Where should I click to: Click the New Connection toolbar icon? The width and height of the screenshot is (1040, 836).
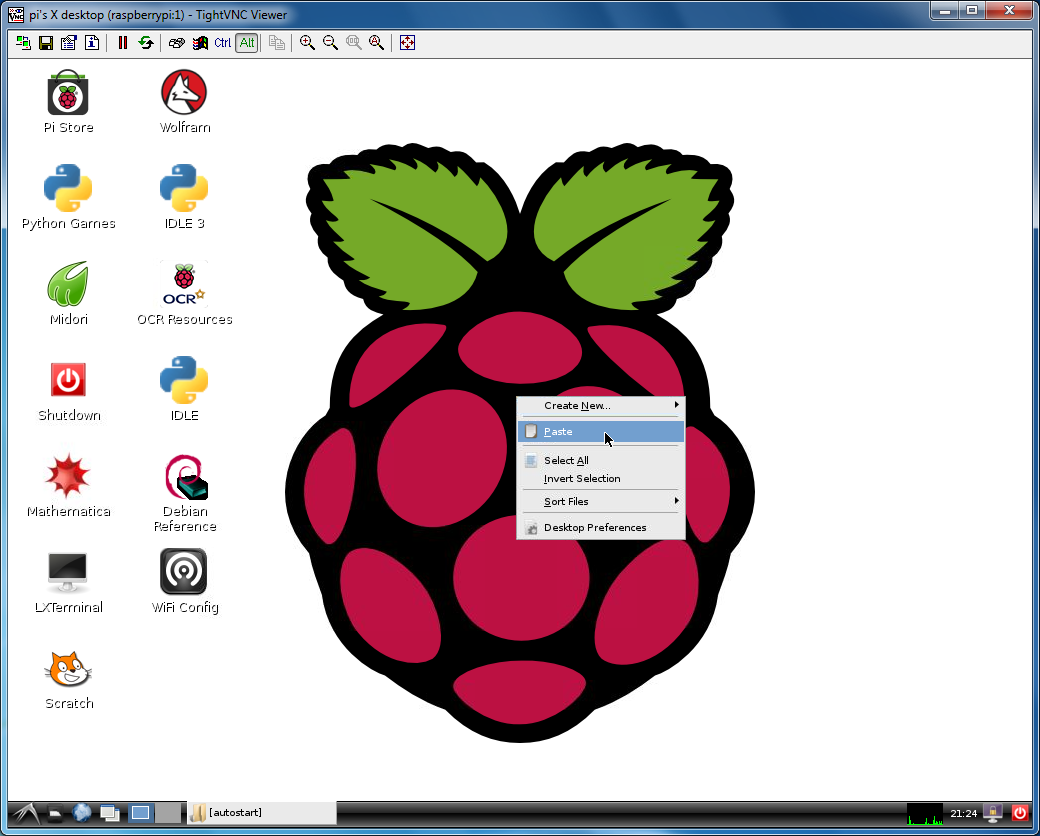coord(23,43)
